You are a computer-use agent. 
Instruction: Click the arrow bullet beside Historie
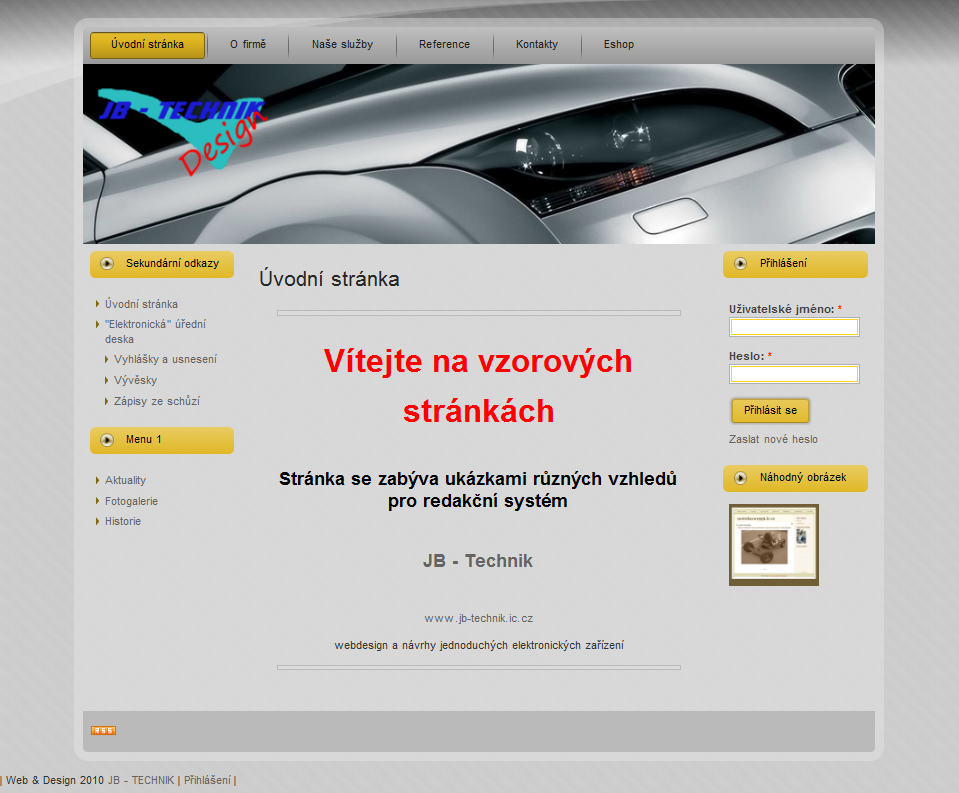tap(97, 522)
